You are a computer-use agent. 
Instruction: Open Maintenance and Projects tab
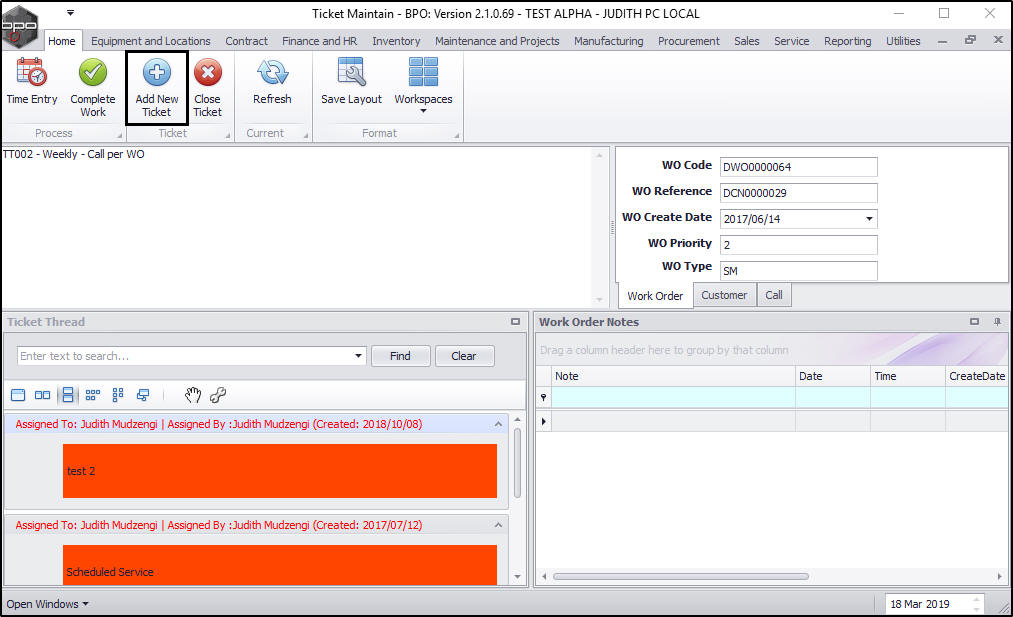click(x=497, y=41)
